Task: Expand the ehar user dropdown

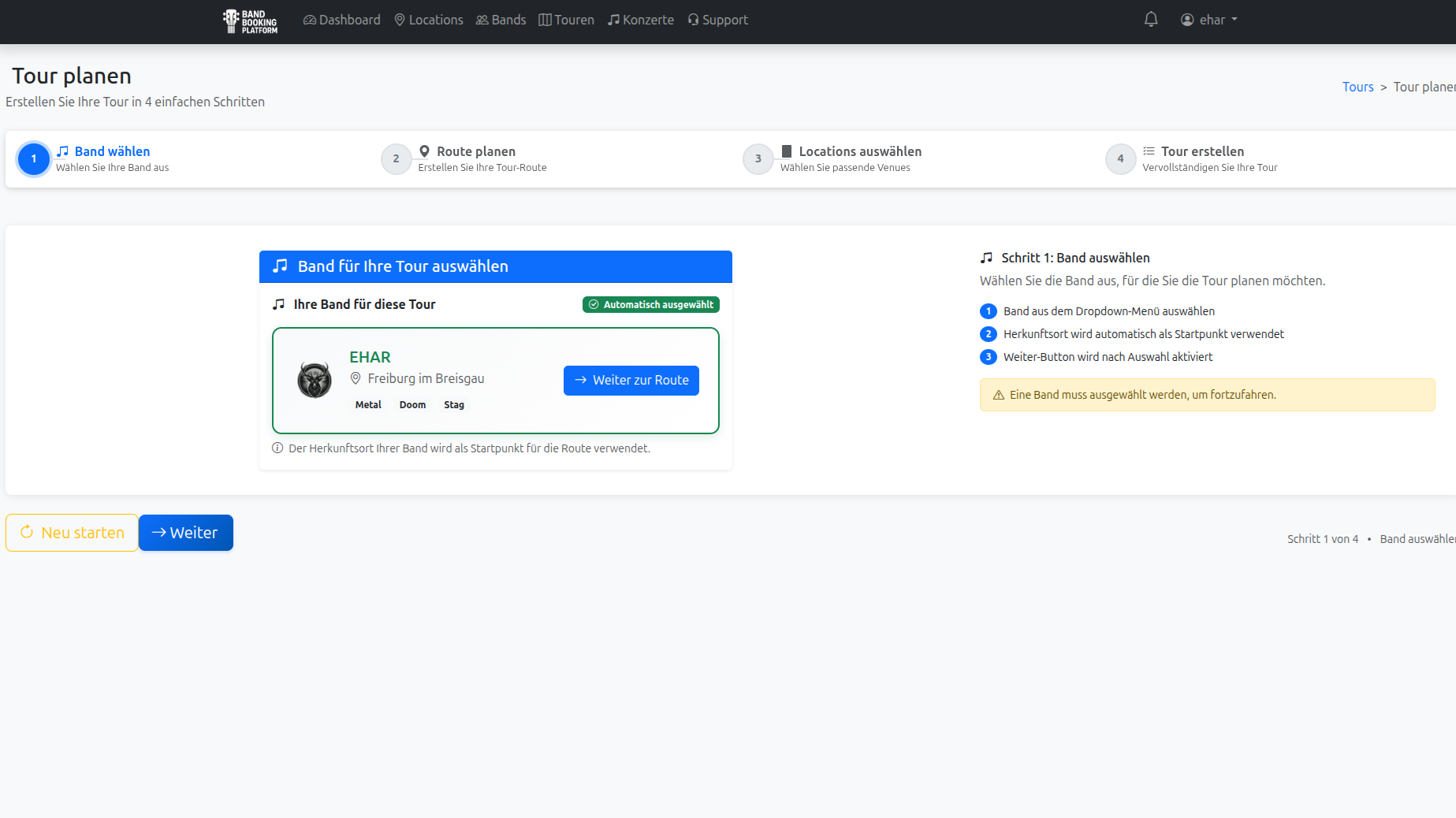Action: [1209, 20]
